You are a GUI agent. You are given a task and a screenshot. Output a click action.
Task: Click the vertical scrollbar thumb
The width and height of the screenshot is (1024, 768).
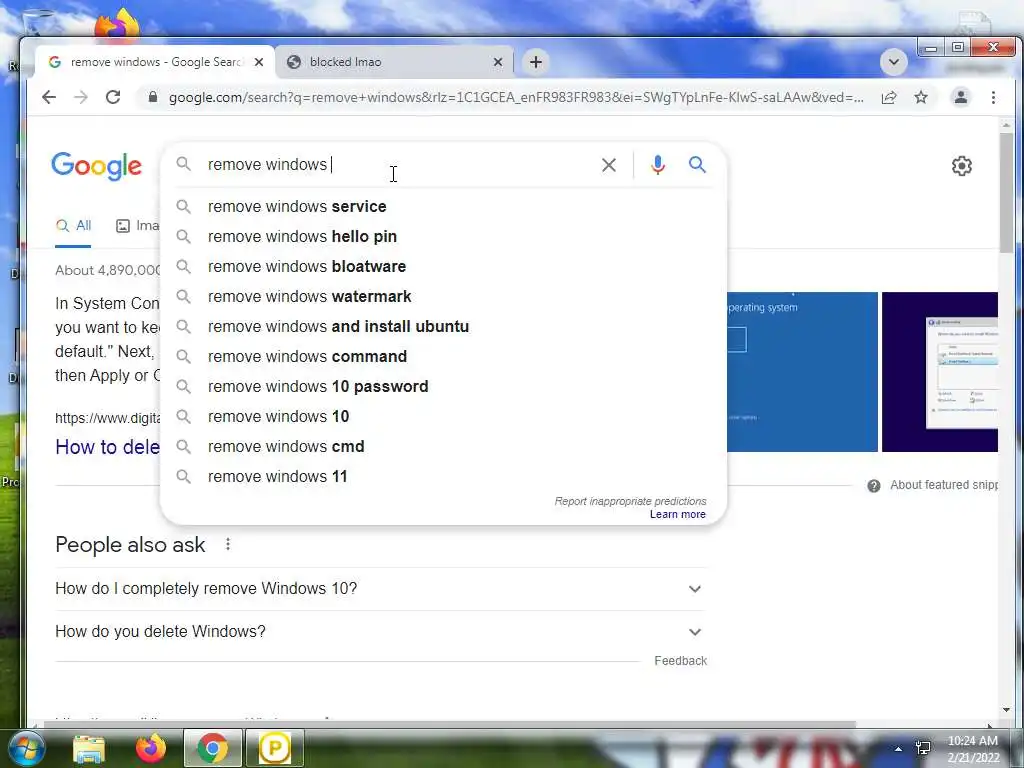1006,191
